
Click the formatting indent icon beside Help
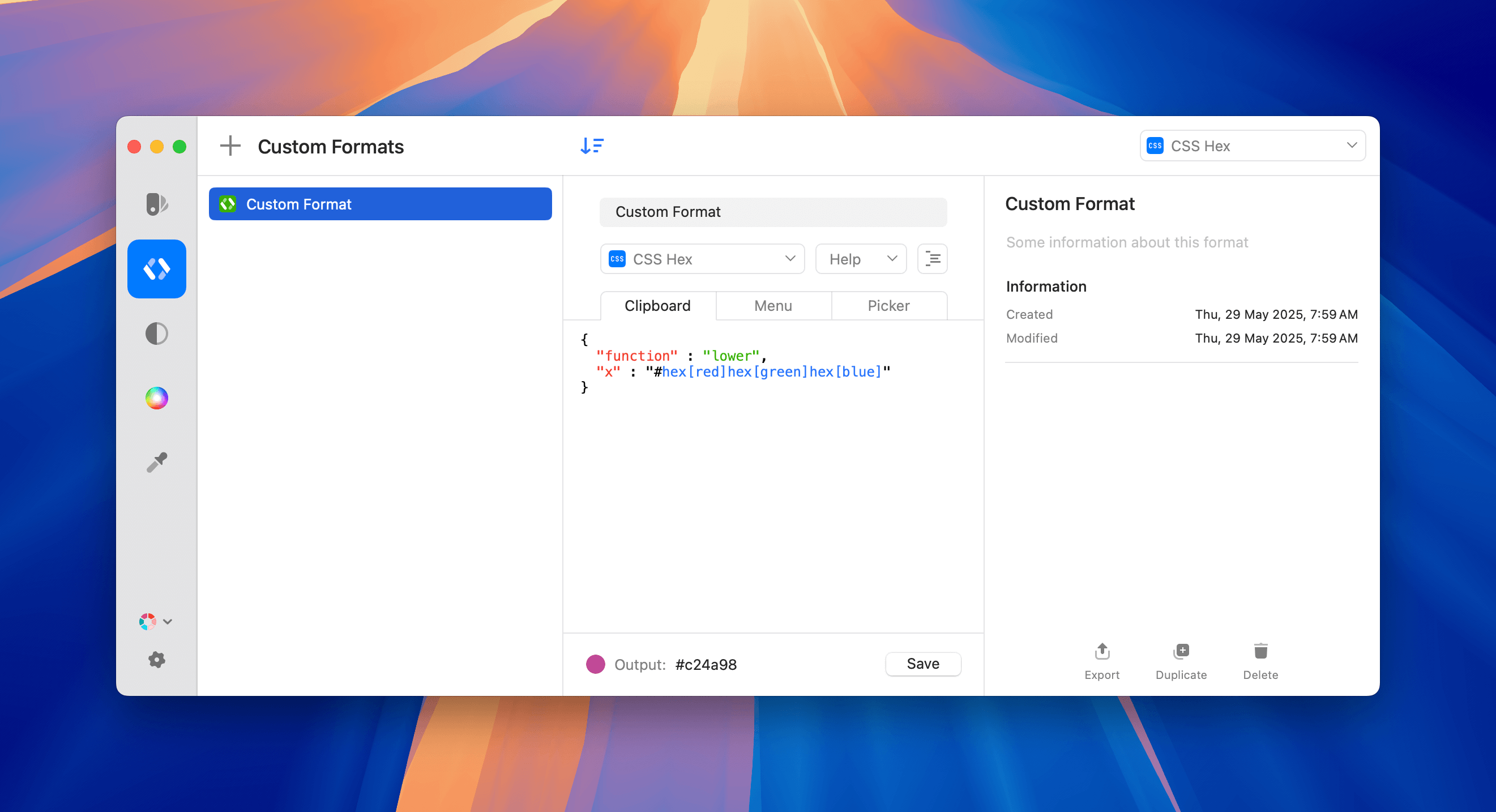931,258
